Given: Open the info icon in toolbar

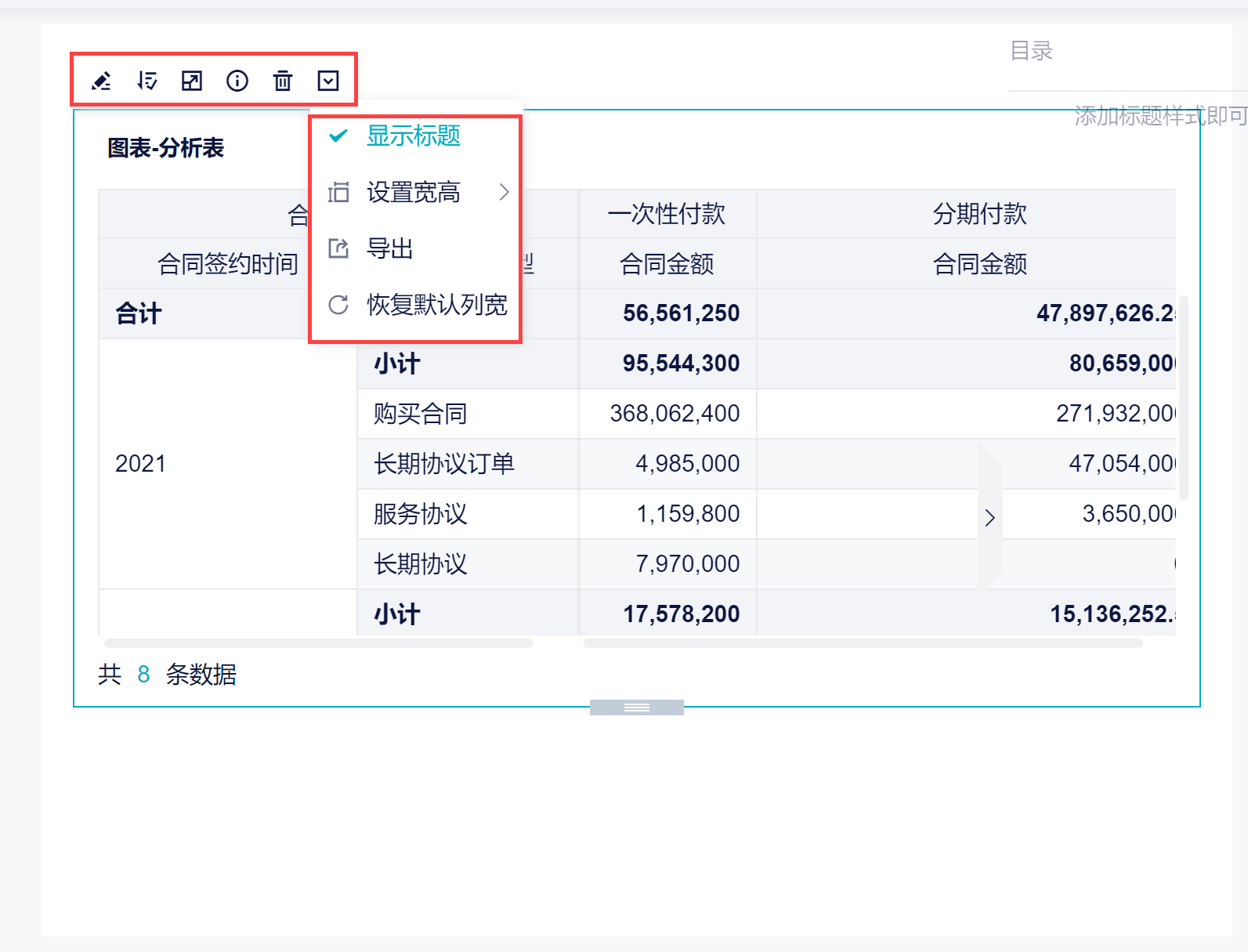Looking at the screenshot, I should [237, 81].
